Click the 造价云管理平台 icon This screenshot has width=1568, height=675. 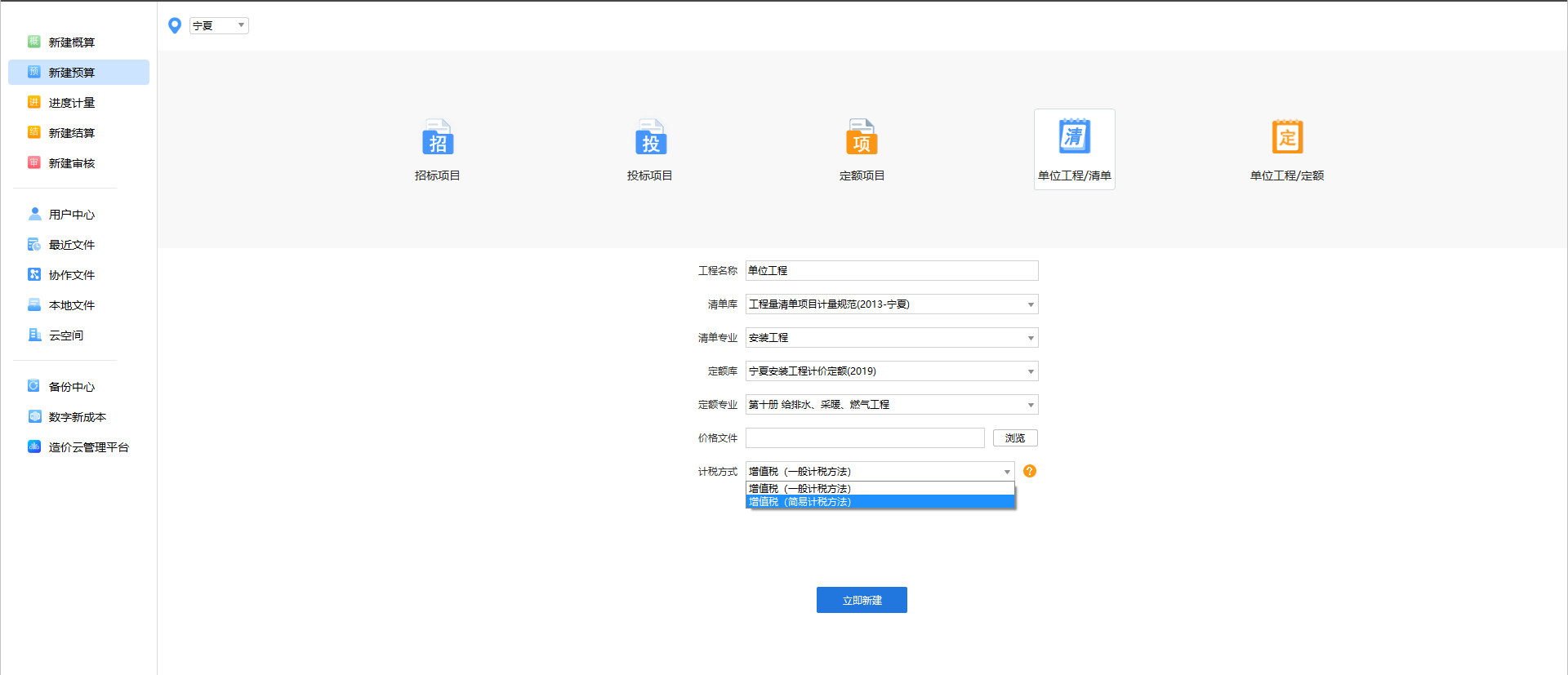(x=34, y=446)
